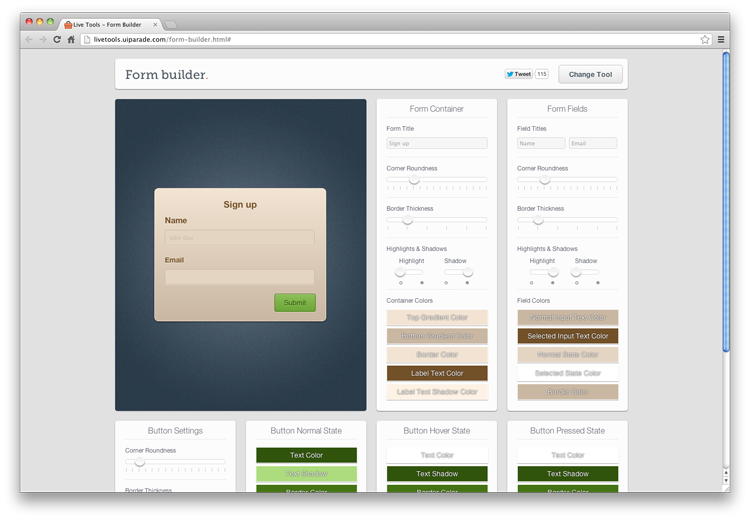This screenshot has width=750, height=520.
Task: Toggle Form Fields Shadow switch
Action: click(585, 272)
